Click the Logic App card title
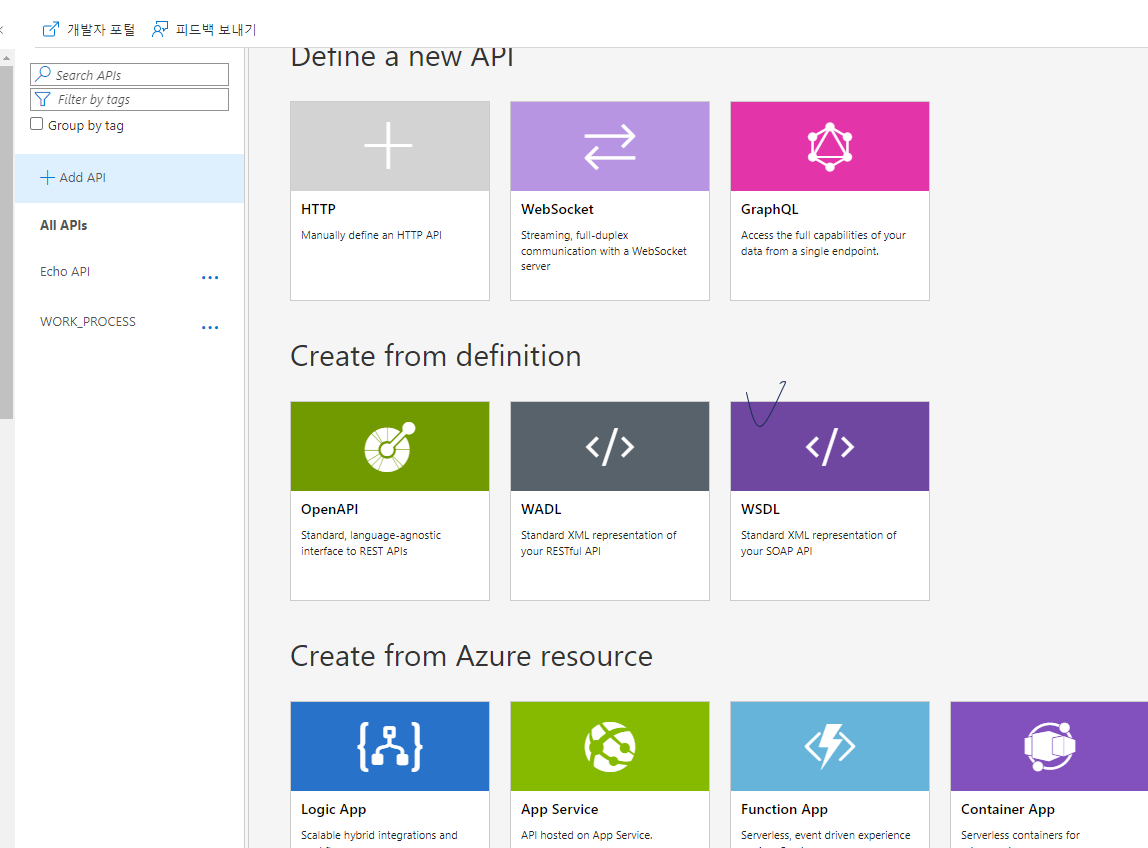The width and height of the screenshot is (1148, 848). pos(334,810)
